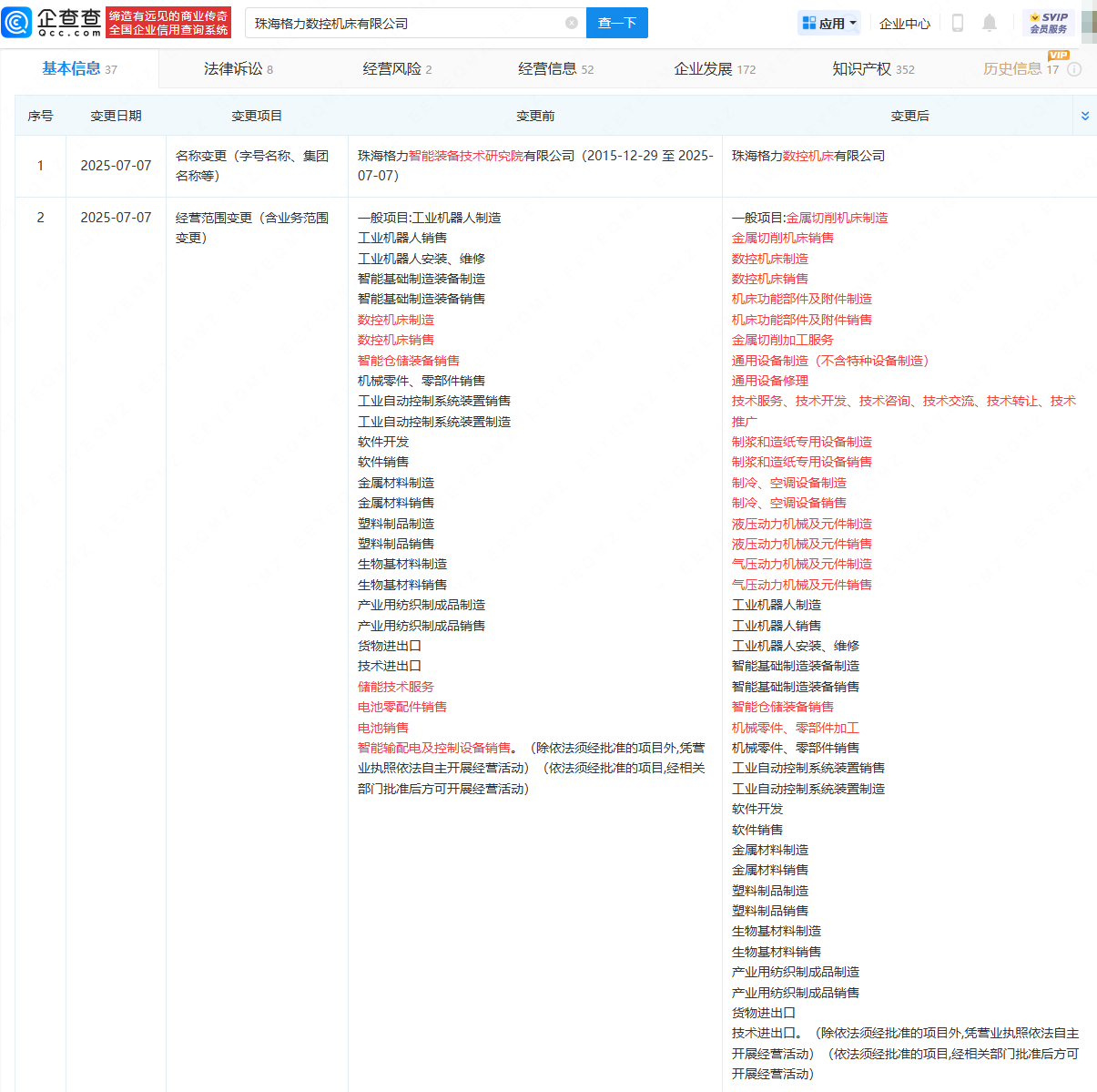Click the old name 珠海格力智能装备技术研究院有限公司 text
This screenshot has width=1097, height=1092.
click(466, 156)
